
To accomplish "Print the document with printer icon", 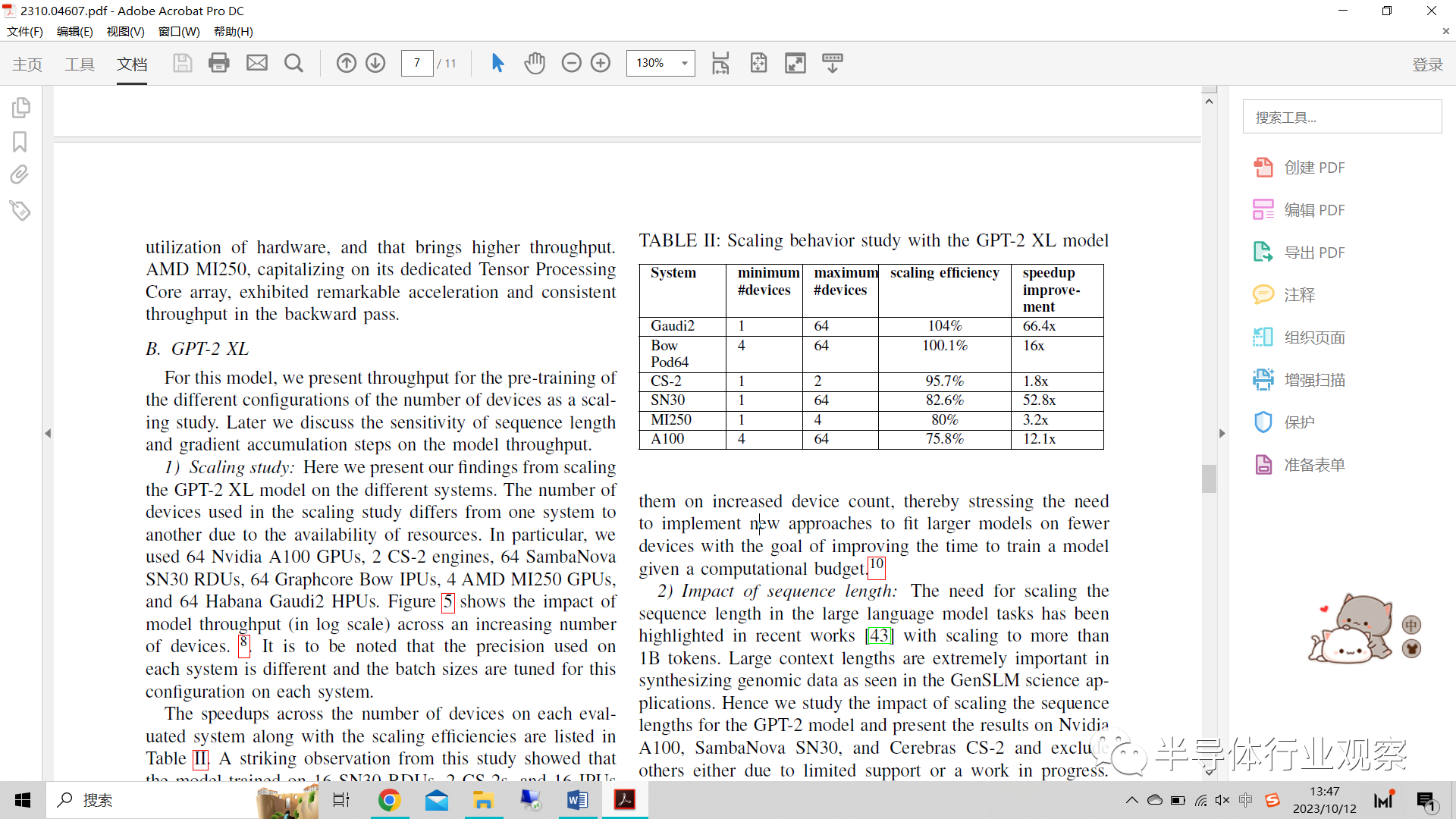I will [x=219, y=63].
